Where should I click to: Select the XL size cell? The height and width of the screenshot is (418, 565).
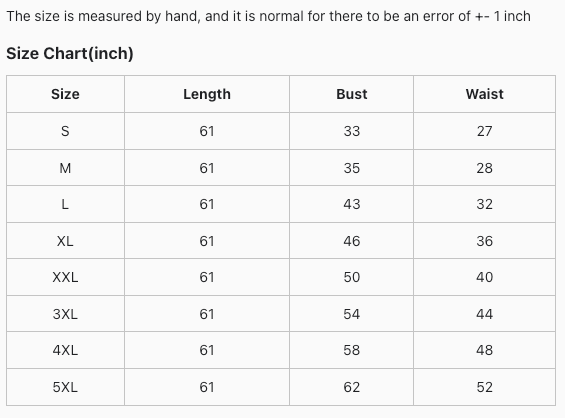(65, 241)
